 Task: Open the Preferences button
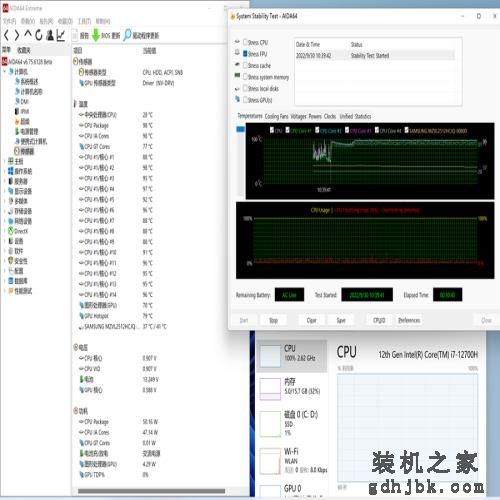(x=409, y=320)
